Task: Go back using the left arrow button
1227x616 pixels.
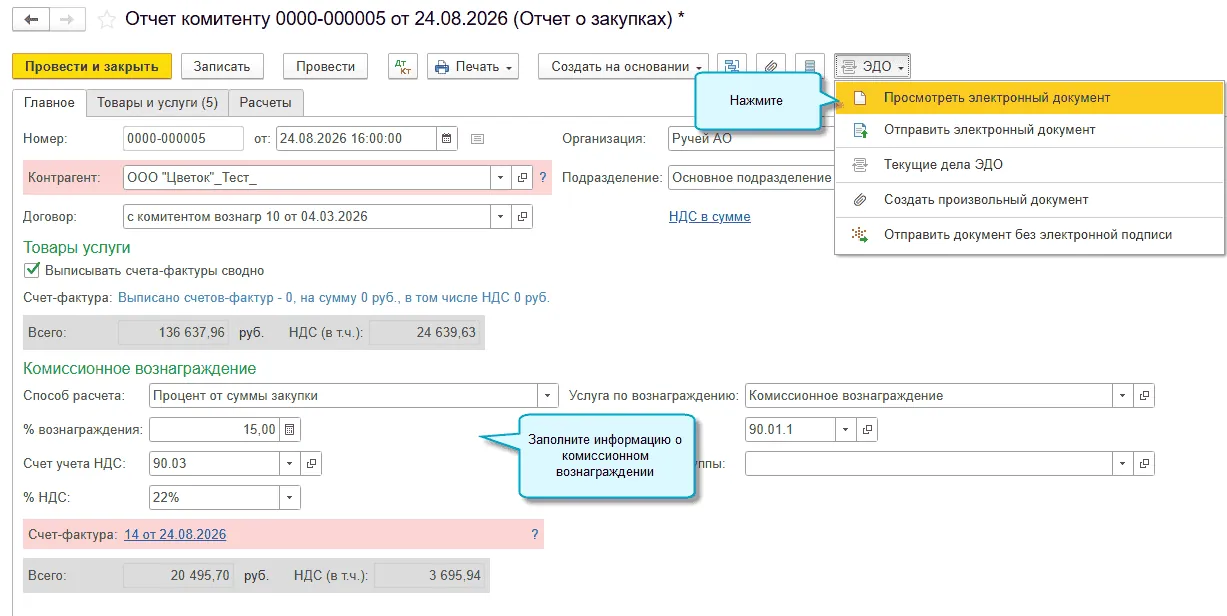Action: (x=30, y=20)
